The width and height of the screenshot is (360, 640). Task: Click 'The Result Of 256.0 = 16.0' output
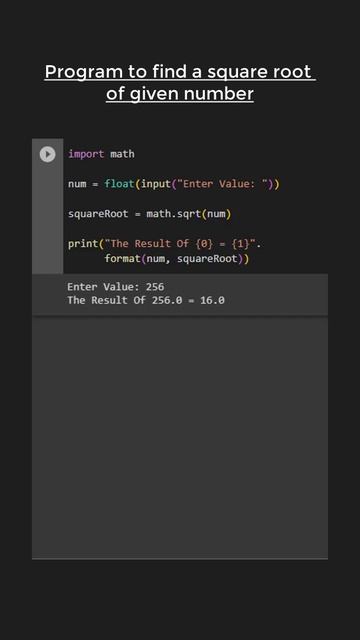point(146,300)
